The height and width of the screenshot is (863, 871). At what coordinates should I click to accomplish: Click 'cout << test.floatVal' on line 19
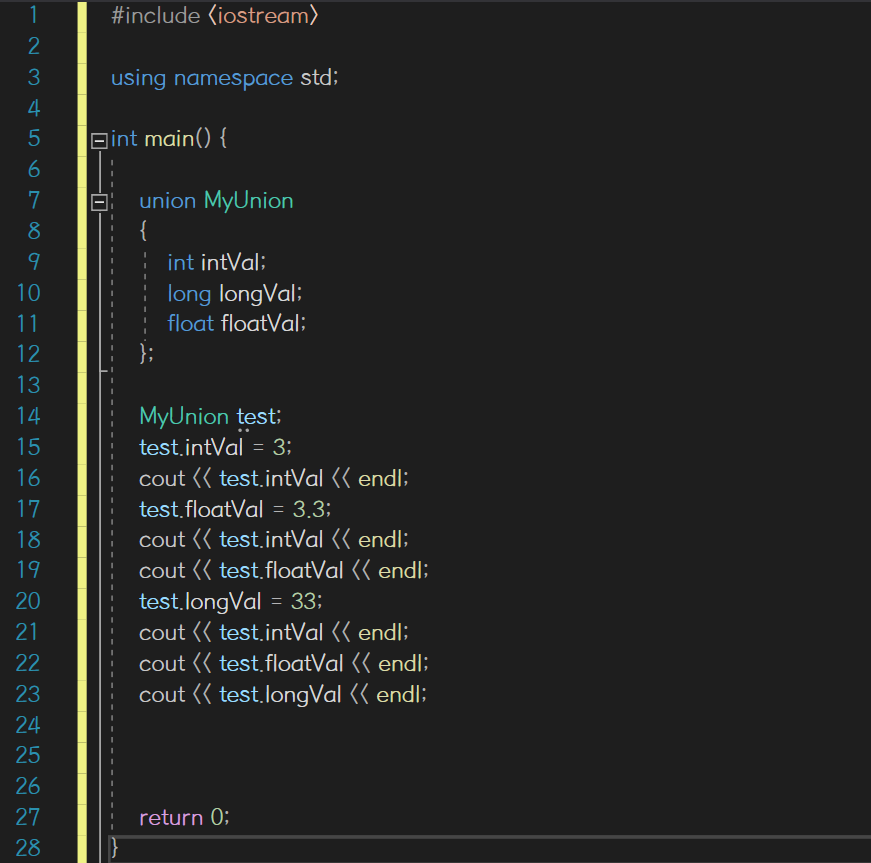(x=241, y=570)
